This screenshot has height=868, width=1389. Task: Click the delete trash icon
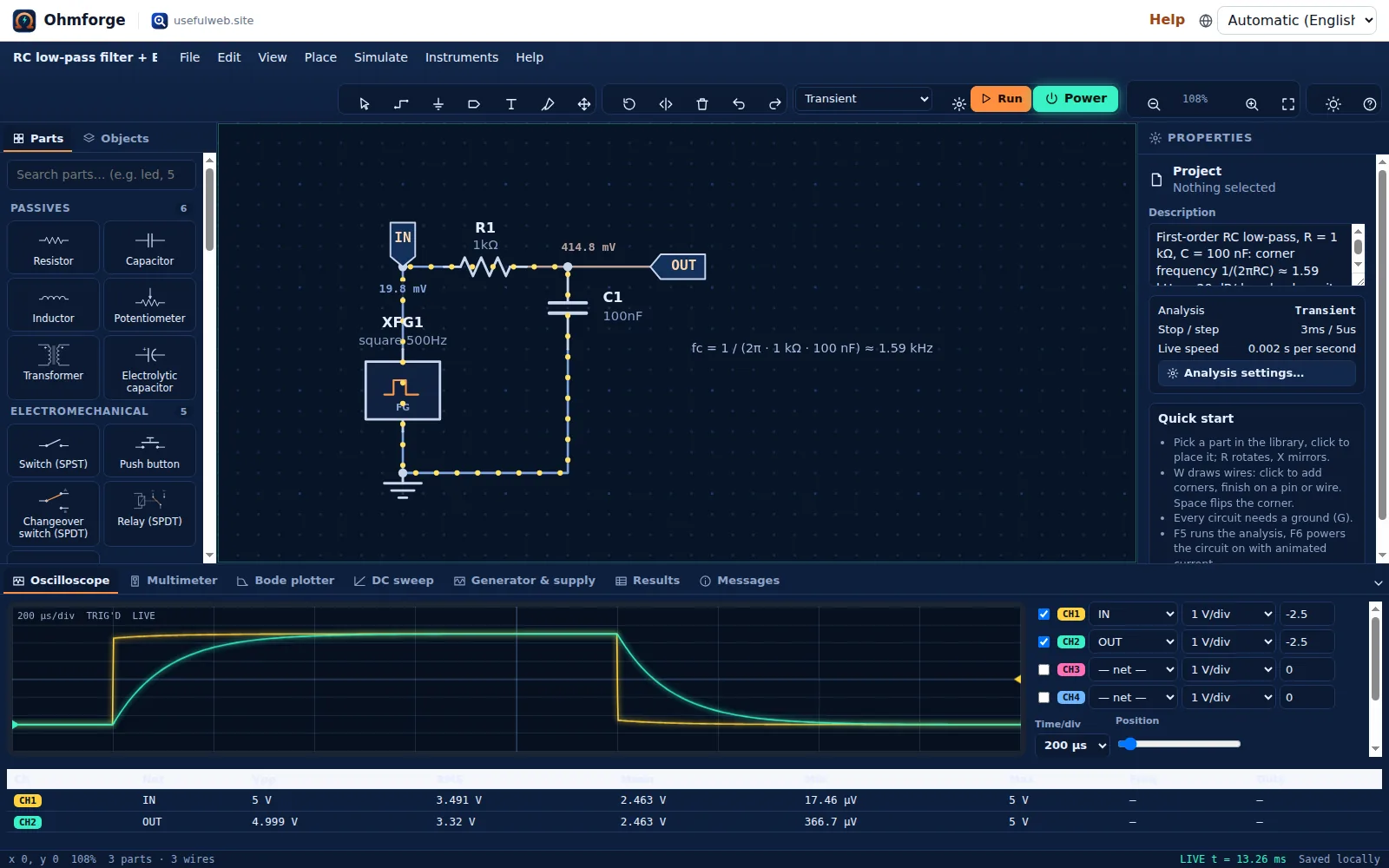(702, 103)
